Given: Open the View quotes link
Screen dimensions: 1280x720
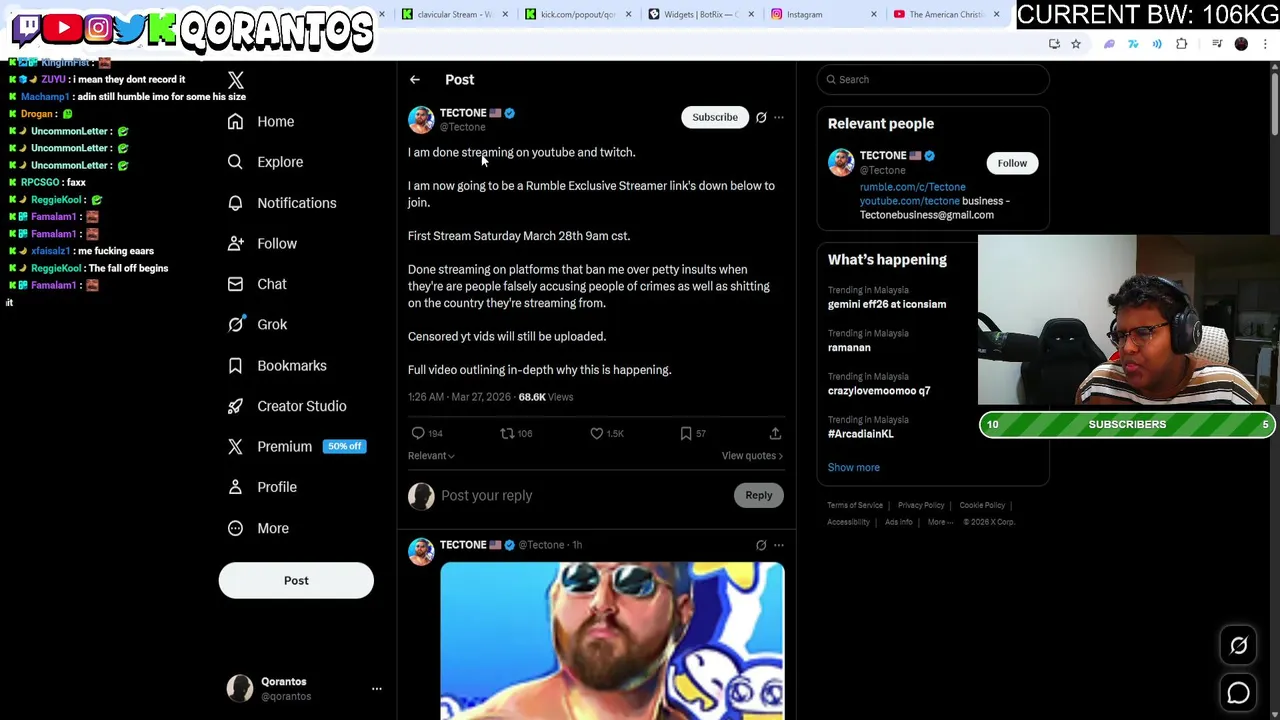Looking at the screenshot, I should pyautogui.click(x=752, y=456).
